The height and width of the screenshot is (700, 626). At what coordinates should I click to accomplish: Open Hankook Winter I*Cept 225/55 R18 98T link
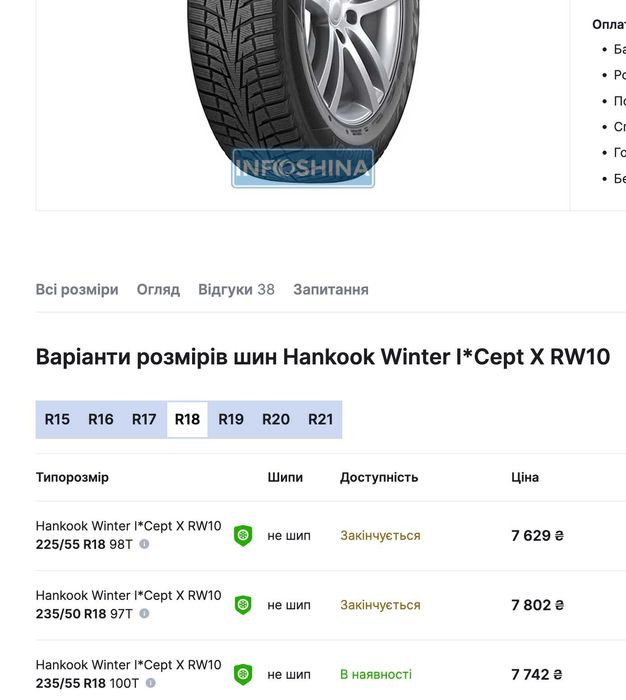[x=128, y=526]
